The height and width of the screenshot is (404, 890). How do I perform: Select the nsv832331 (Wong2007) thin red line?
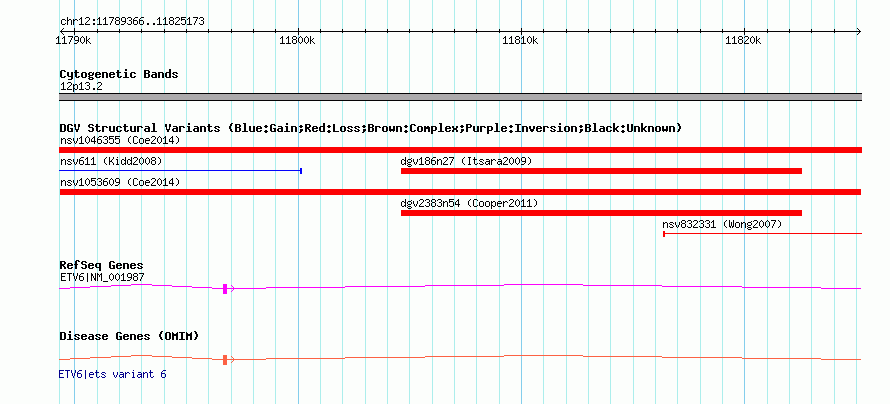click(762, 233)
